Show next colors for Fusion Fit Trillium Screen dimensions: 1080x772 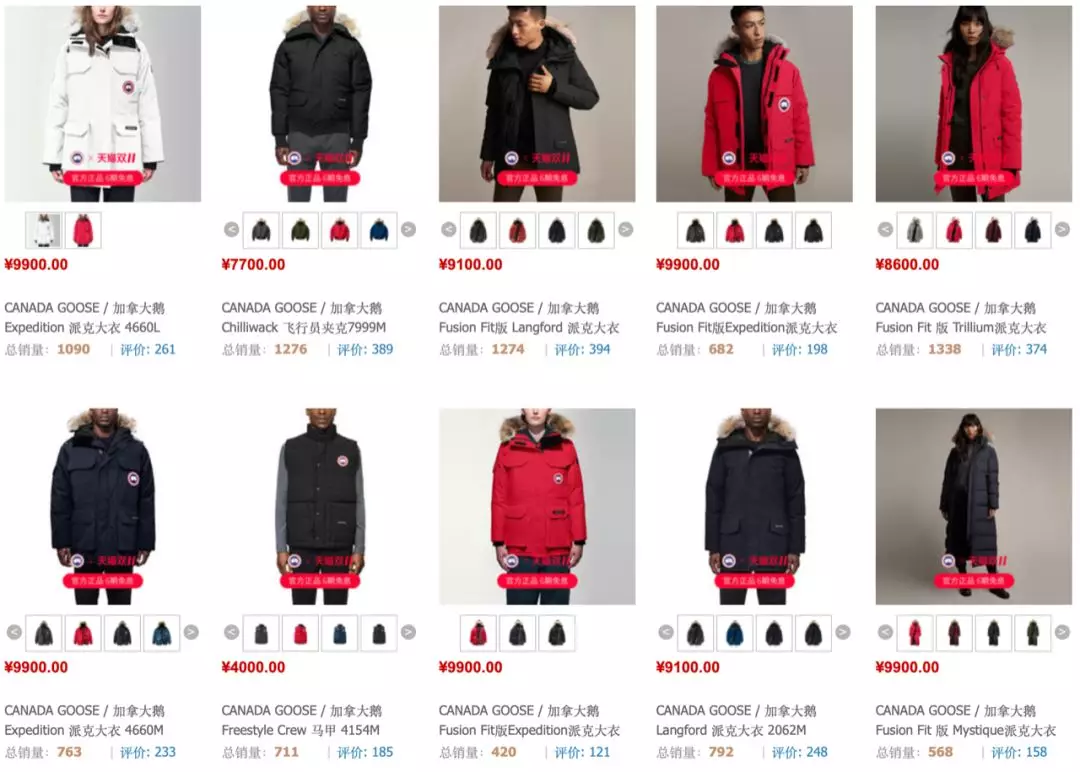click(1062, 229)
